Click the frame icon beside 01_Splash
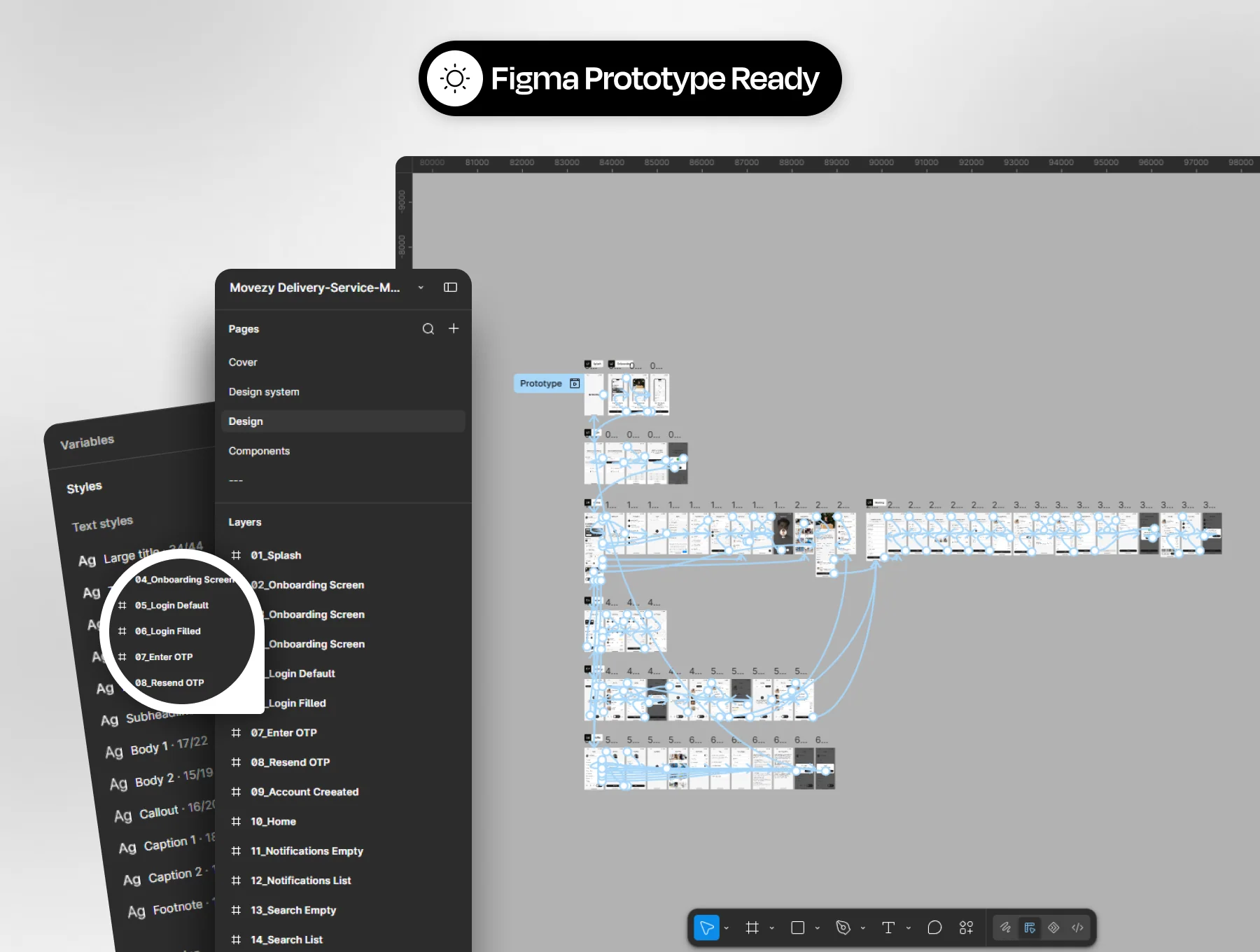Screen dimensions: 1260x952 tap(236, 555)
